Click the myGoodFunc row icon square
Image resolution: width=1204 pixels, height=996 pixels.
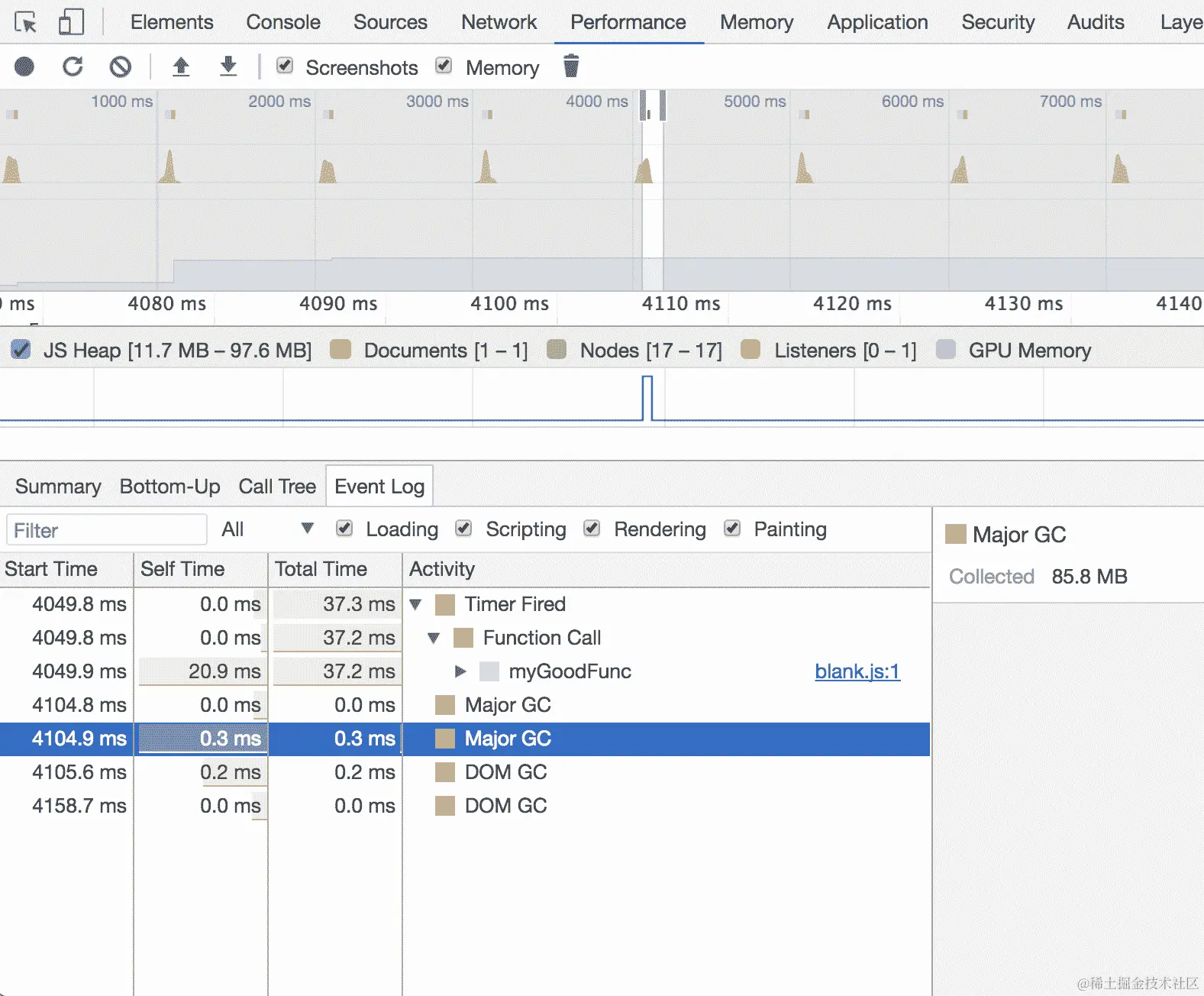[x=489, y=672]
